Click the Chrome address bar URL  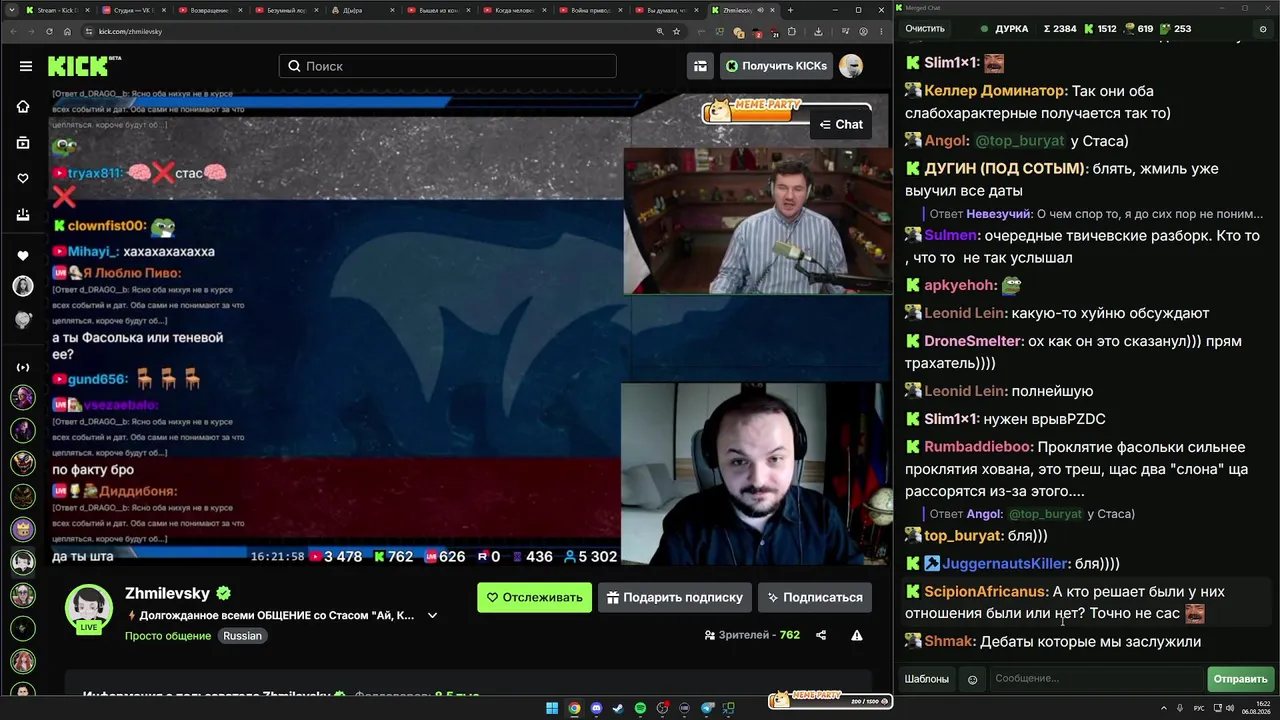point(130,31)
